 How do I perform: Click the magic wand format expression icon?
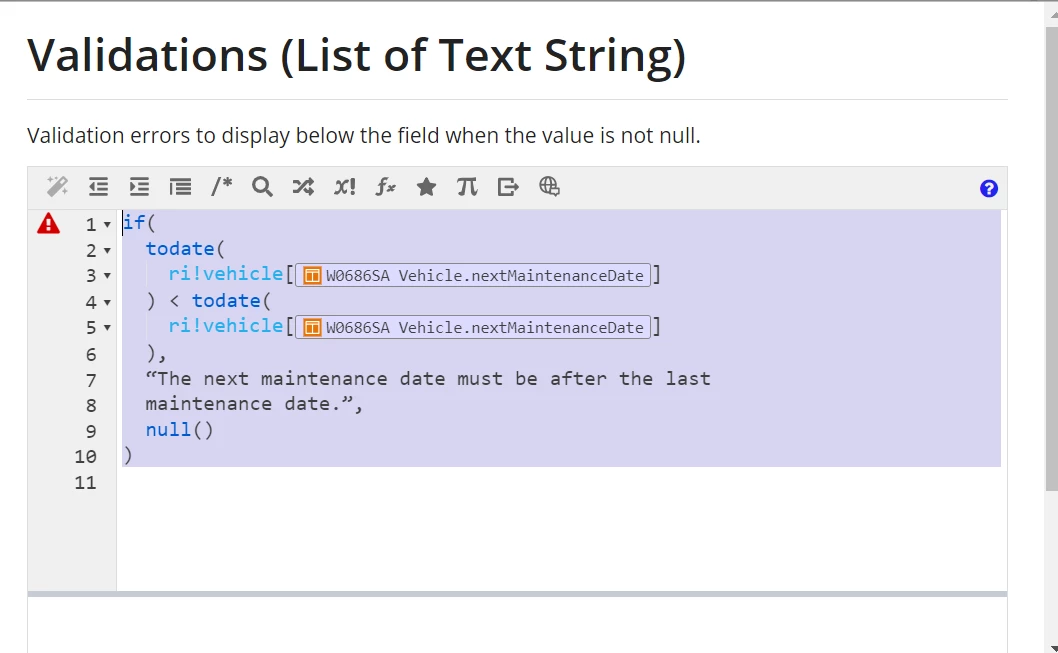pyautogui.click(x=57, y=186)
